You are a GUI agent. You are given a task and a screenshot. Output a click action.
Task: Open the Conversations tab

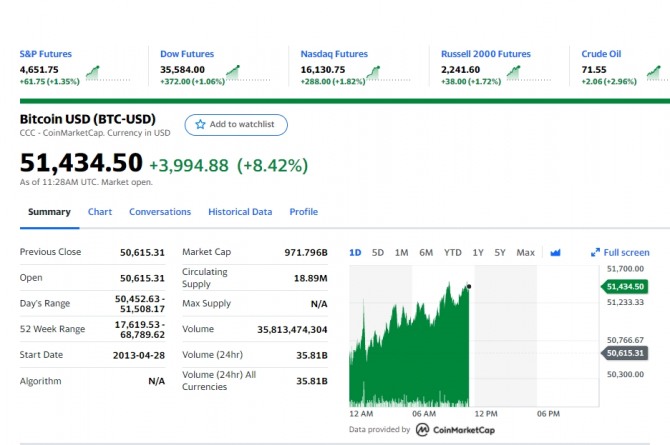tap(160, 212)
